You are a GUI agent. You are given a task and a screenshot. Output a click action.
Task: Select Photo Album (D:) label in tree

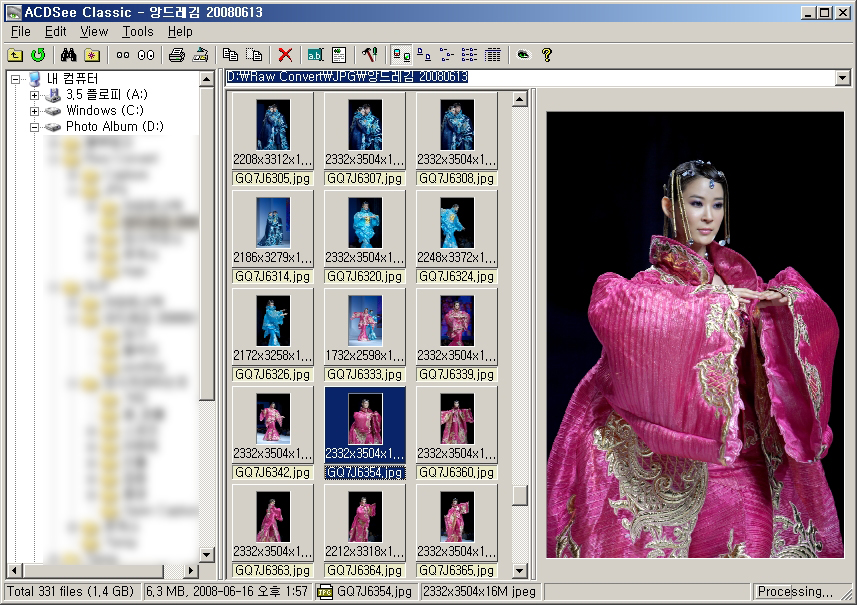[x=115, y=126]
